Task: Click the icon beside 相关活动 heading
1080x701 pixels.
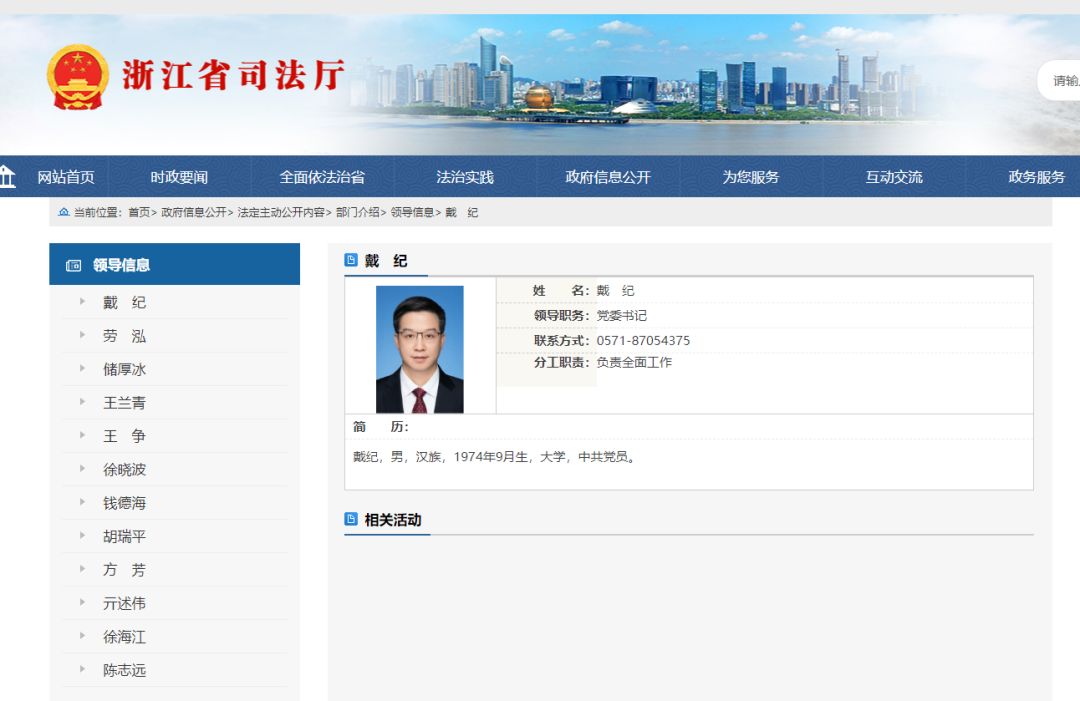Action: pos(351,519)
